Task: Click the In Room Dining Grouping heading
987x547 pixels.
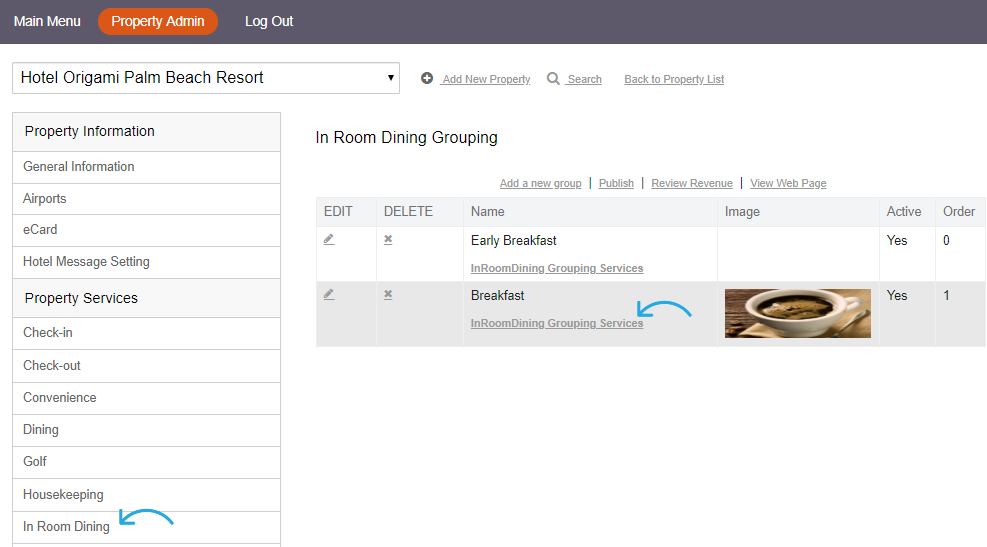Action: (x=407, y=137)
